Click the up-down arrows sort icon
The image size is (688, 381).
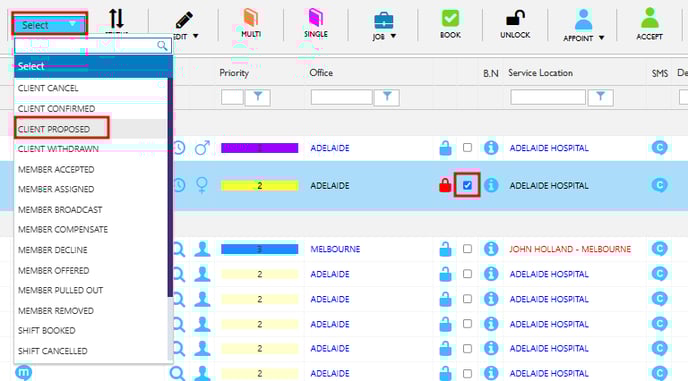coord(116,18)
